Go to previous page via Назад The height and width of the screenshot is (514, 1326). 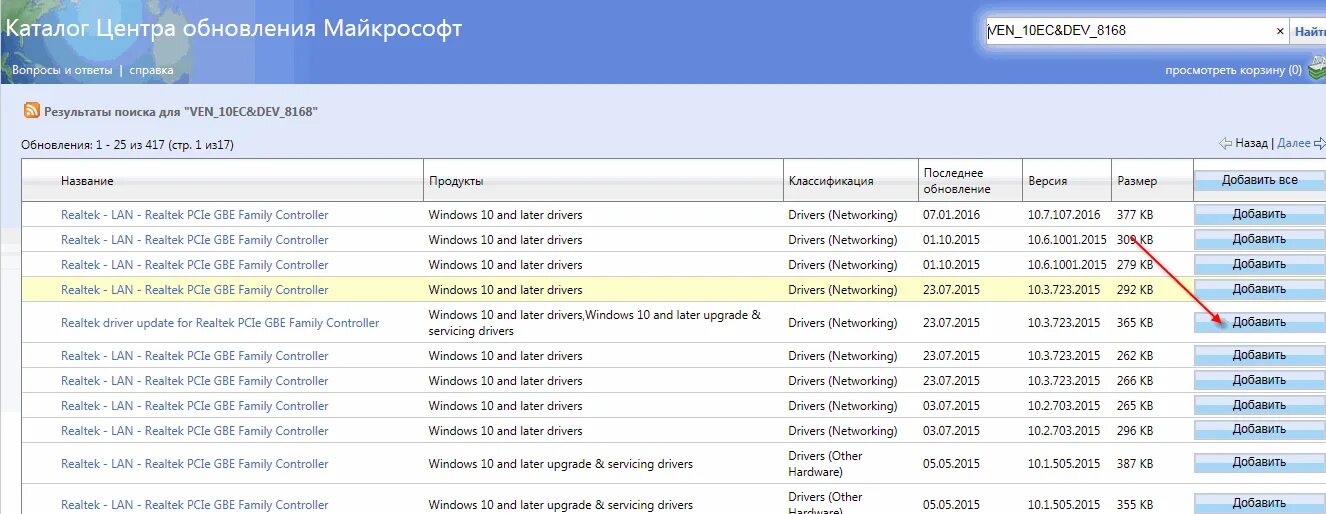point(1251,144)
